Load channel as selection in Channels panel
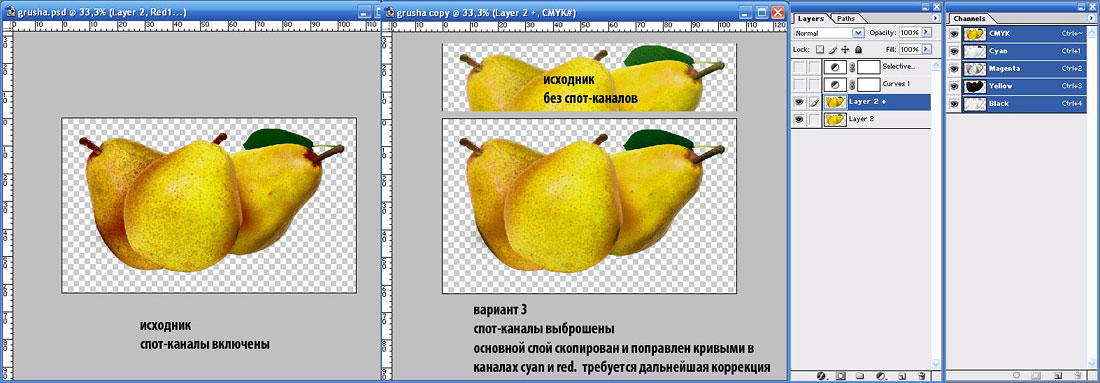This screenshot has width=1100, height=383. click(1017, 375)
